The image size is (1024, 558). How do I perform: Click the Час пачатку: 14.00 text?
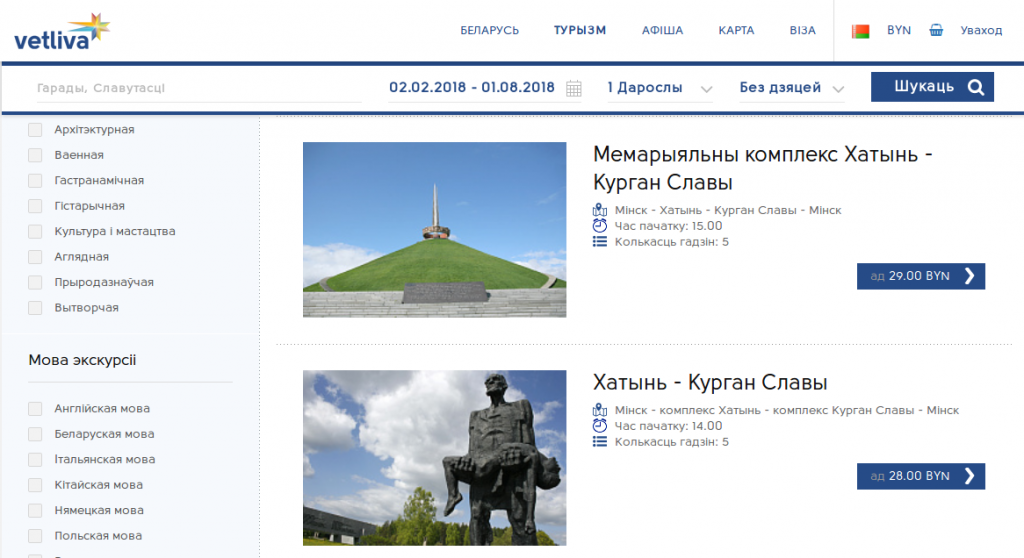[668, 426]
